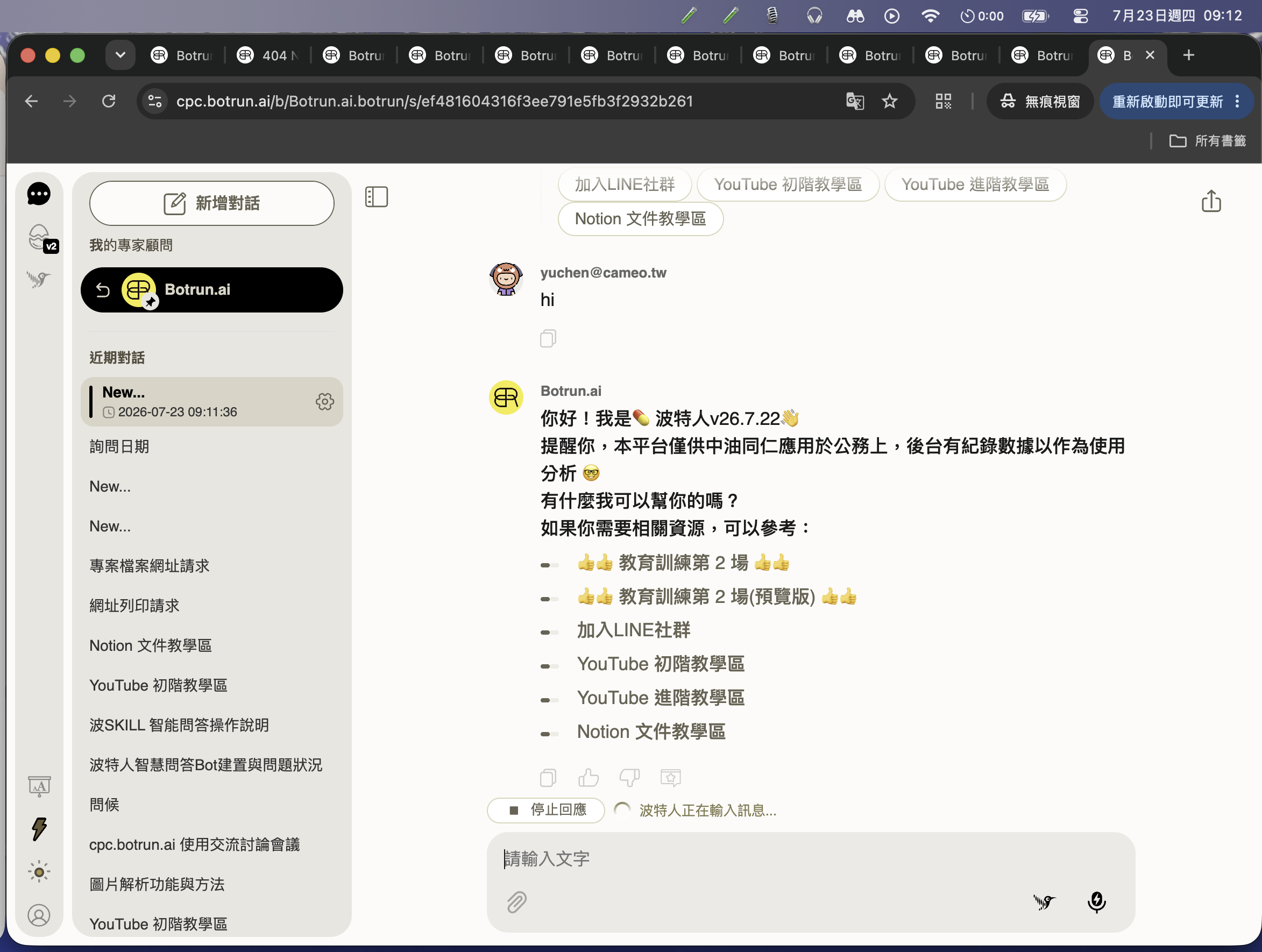Click 新增對話 new conversation button
The height and width of the screenshot is (952, 1262).
(x=211, y=203)
